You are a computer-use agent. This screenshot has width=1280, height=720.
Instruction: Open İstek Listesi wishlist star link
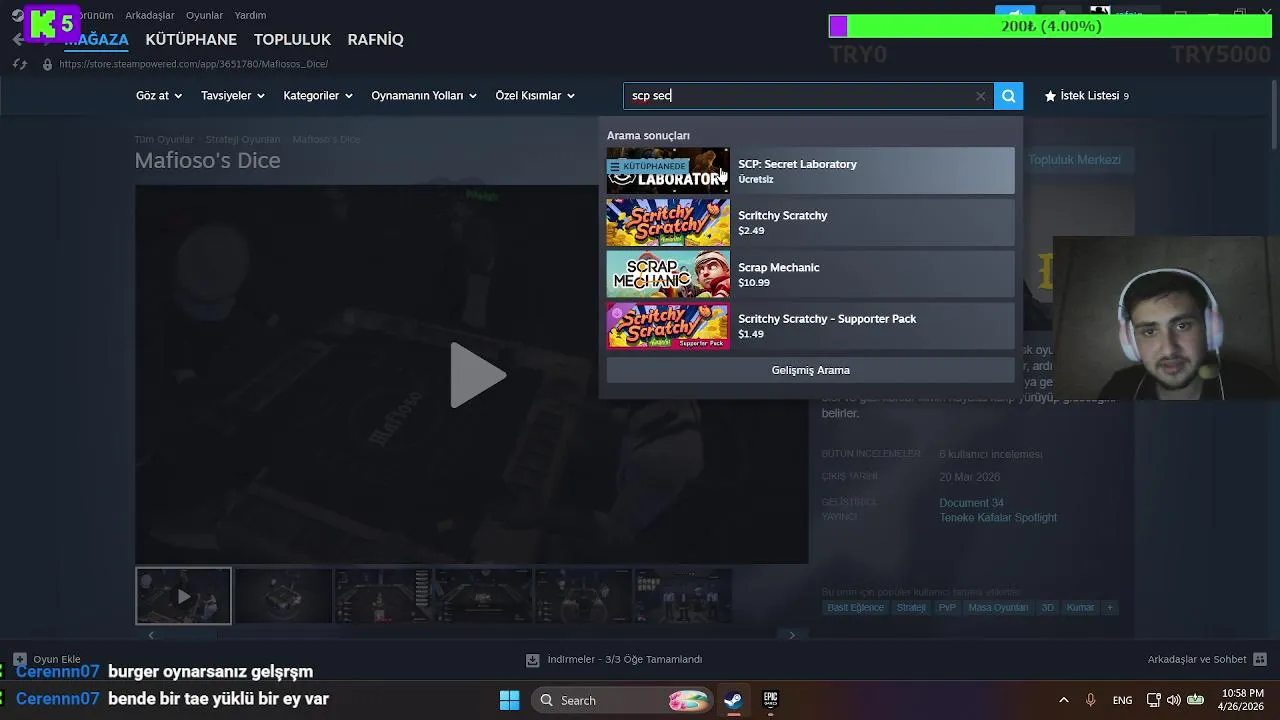point(1087,96)
